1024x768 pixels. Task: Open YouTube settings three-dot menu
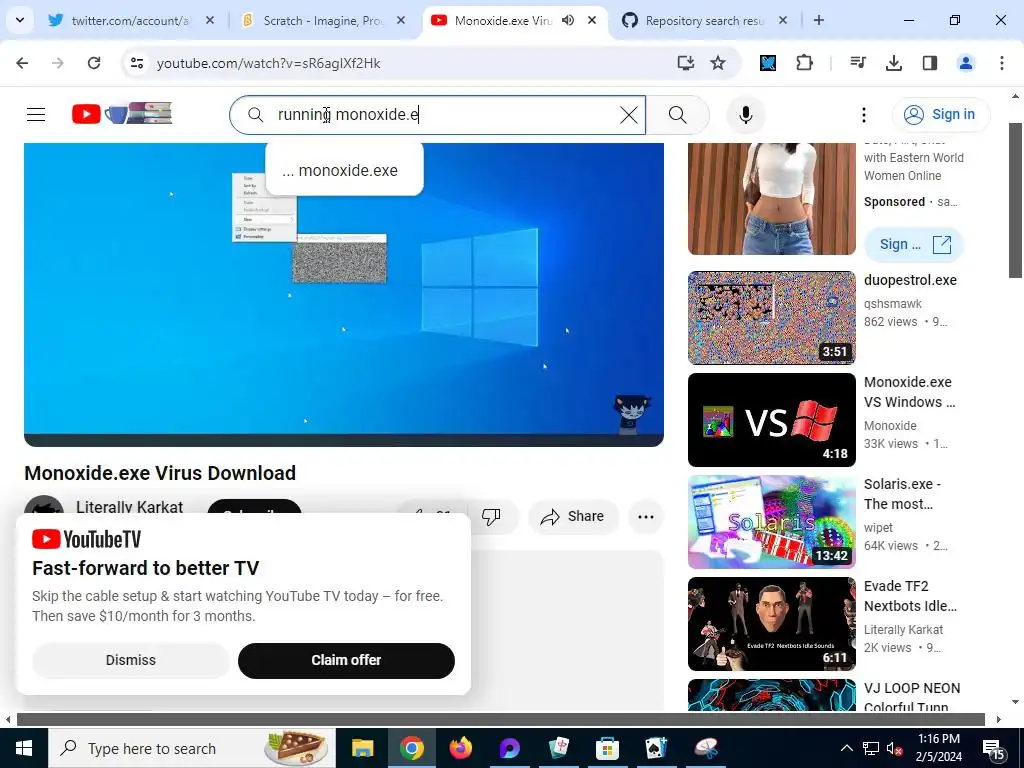[x=863, y=115]
